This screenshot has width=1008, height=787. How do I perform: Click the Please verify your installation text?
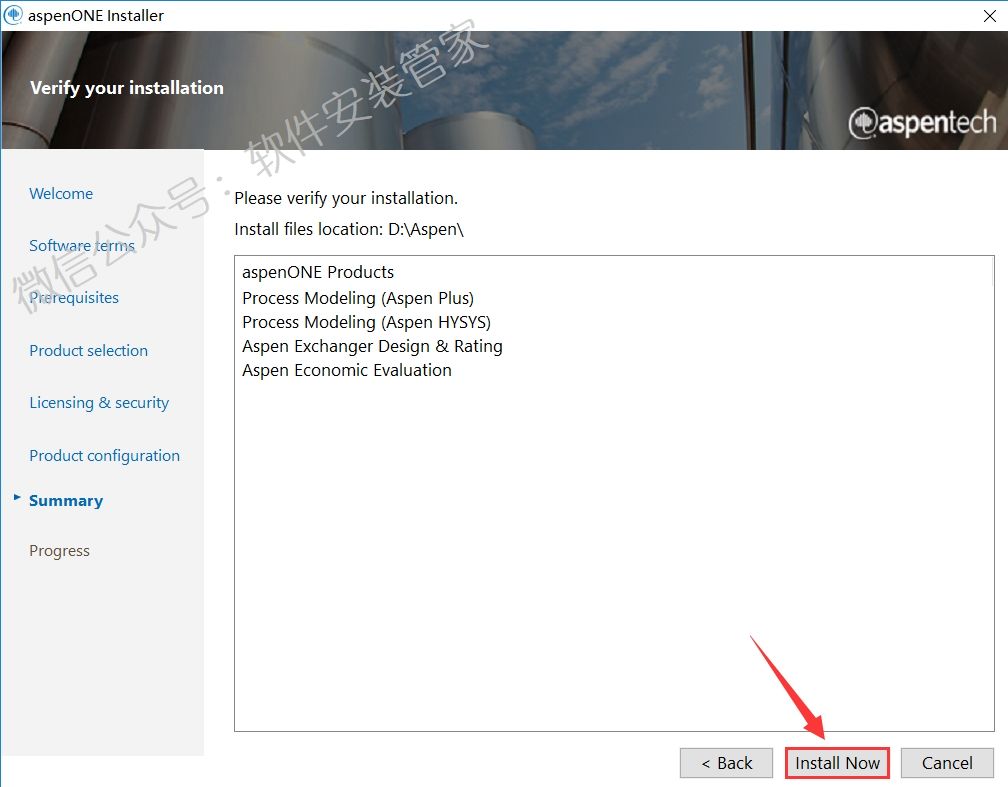tap(346, 199)
